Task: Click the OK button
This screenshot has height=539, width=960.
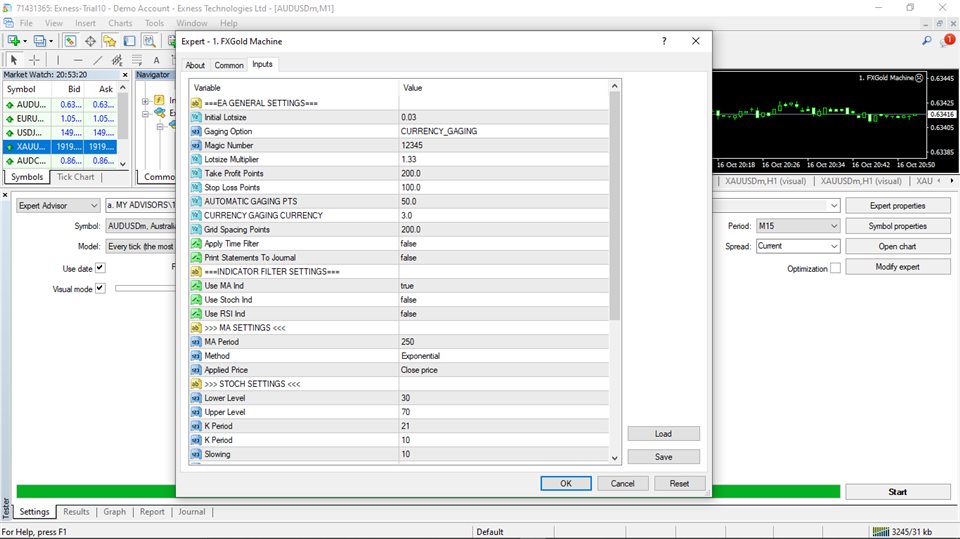Action: pyautogui.click(x=566, y=483)
